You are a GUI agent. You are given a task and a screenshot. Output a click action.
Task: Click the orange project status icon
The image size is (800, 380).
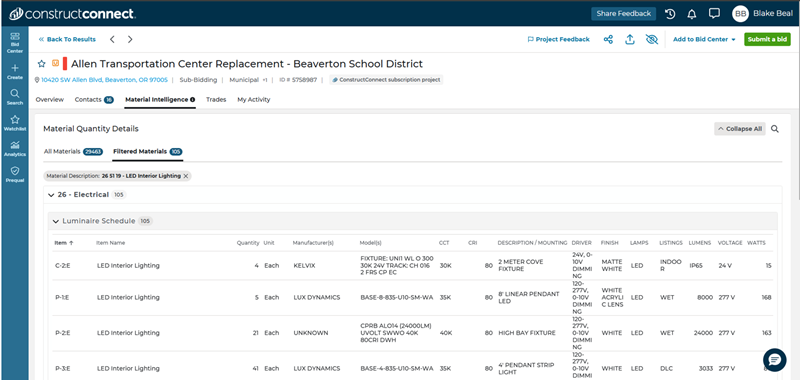pos(56,64)
